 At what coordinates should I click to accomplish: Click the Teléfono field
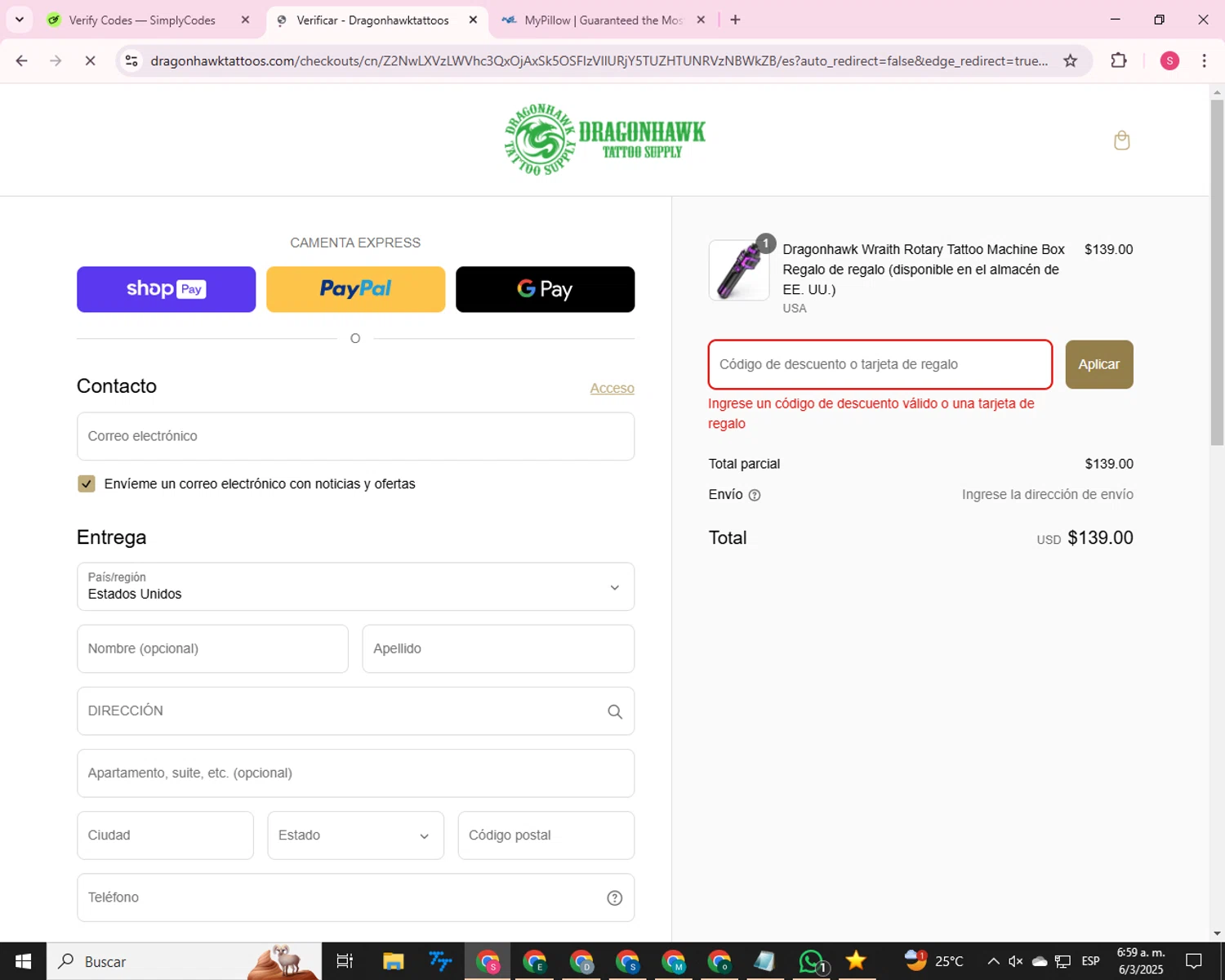(355, 898)
